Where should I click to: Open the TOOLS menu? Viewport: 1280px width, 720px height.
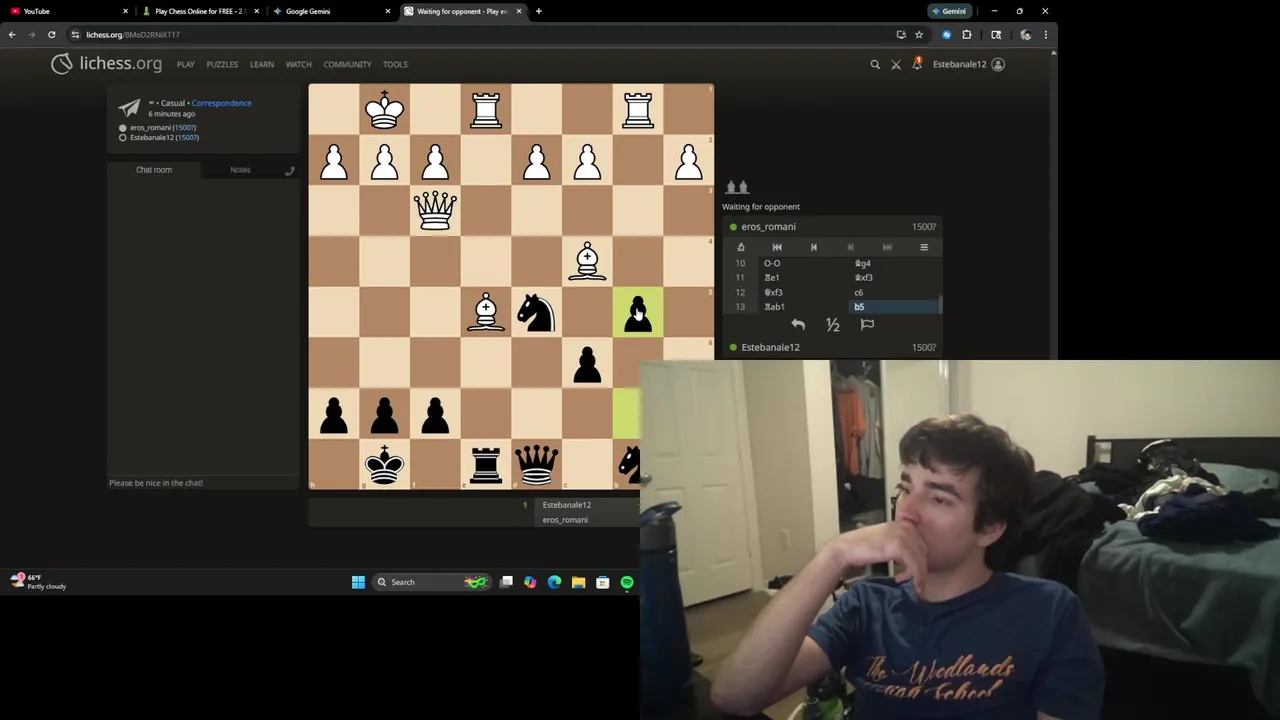395,64
